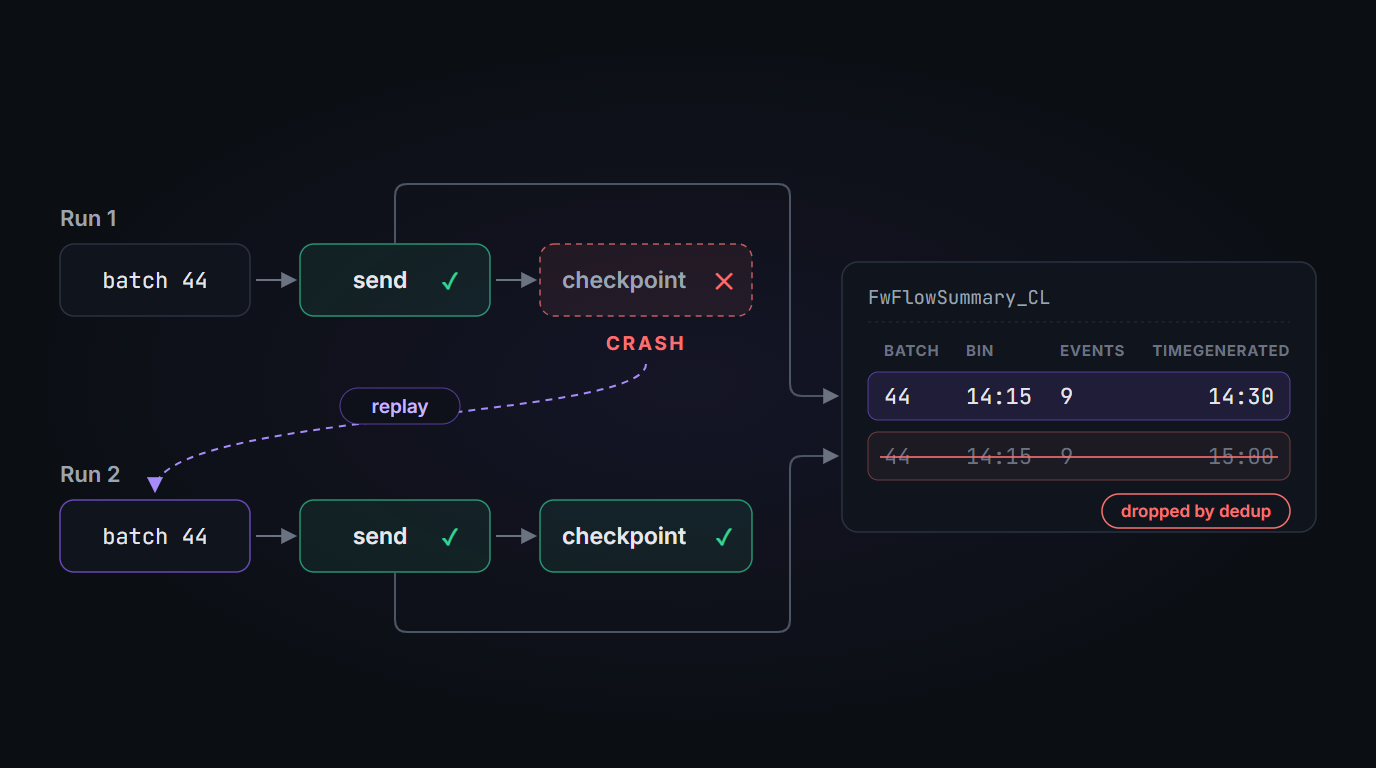Image resolution: width=1376 pixels, height=768 pixels.
Task: Click the green checkmark in Run 2 send
Action: pos(450,537)
